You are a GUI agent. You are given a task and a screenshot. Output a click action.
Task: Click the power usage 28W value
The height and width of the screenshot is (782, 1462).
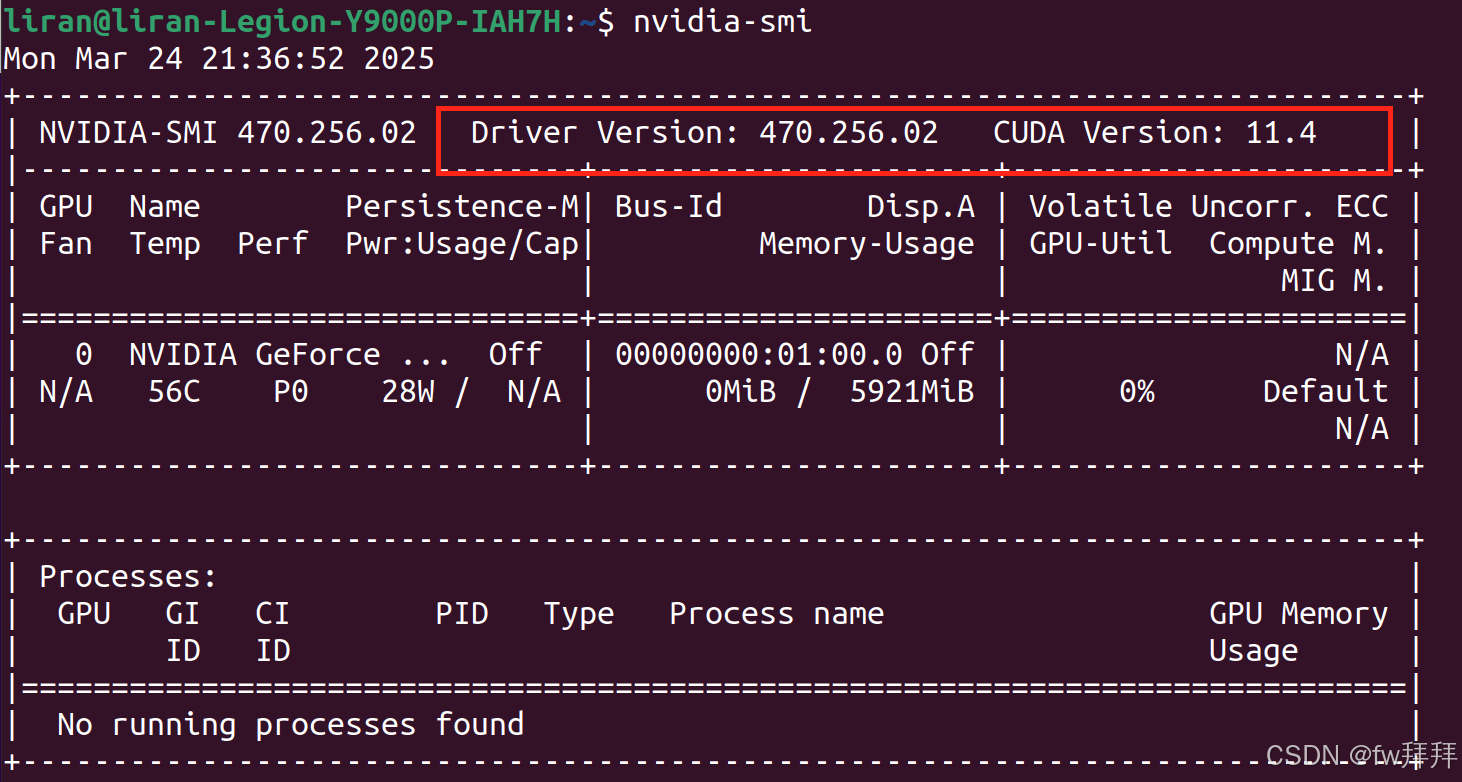coord(409,391)
